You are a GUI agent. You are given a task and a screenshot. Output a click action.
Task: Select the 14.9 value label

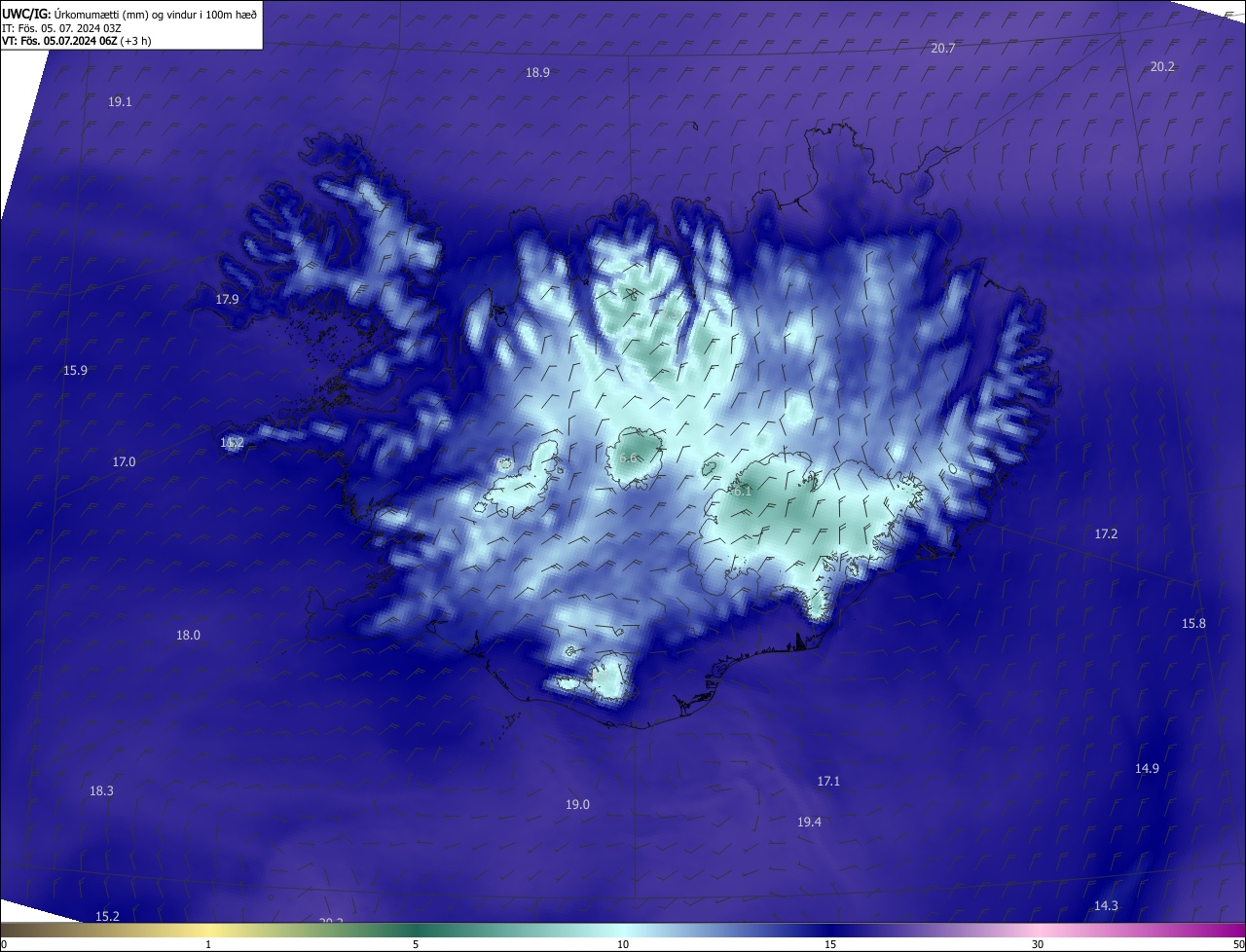coord(1147,768)
